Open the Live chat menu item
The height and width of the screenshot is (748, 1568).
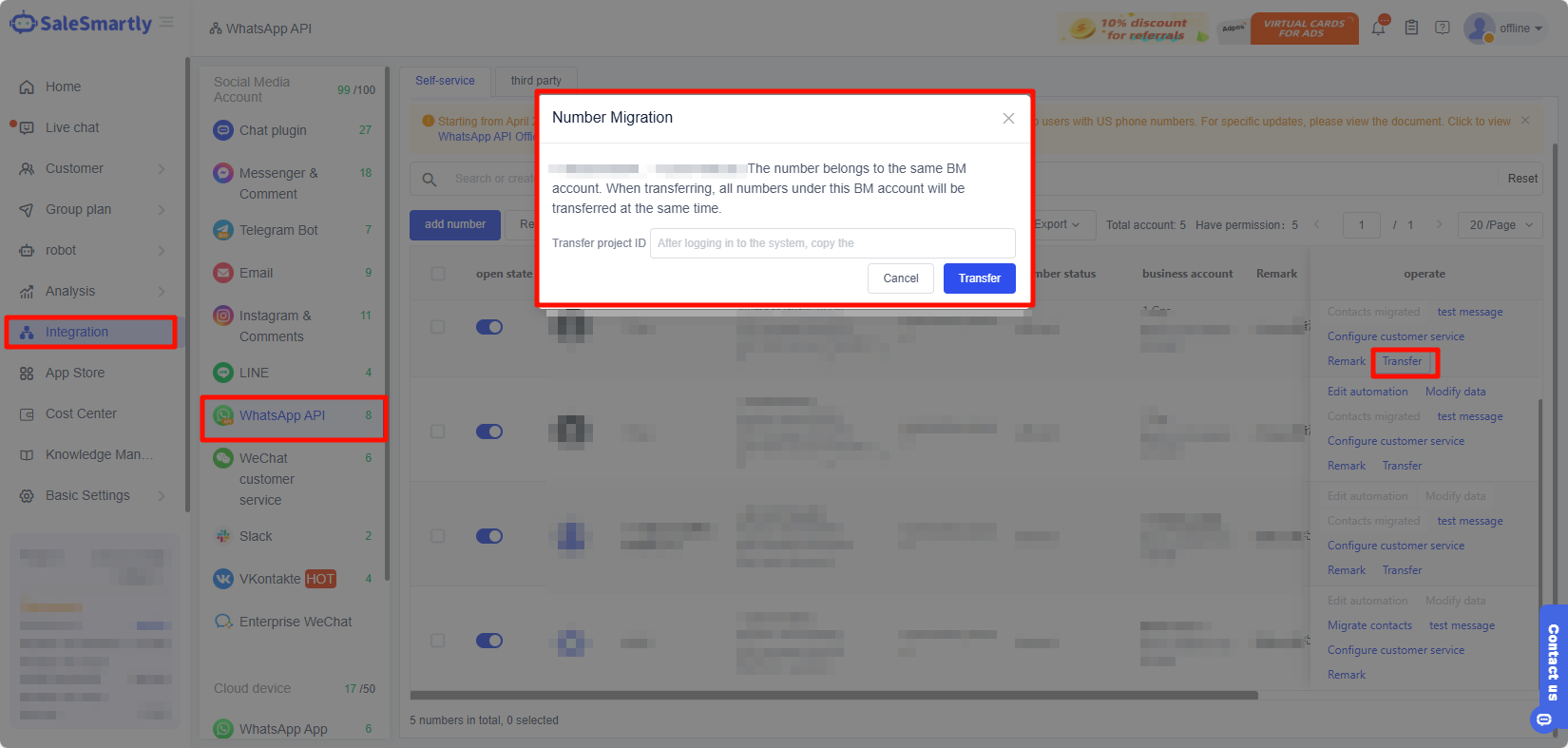[72, 127]
